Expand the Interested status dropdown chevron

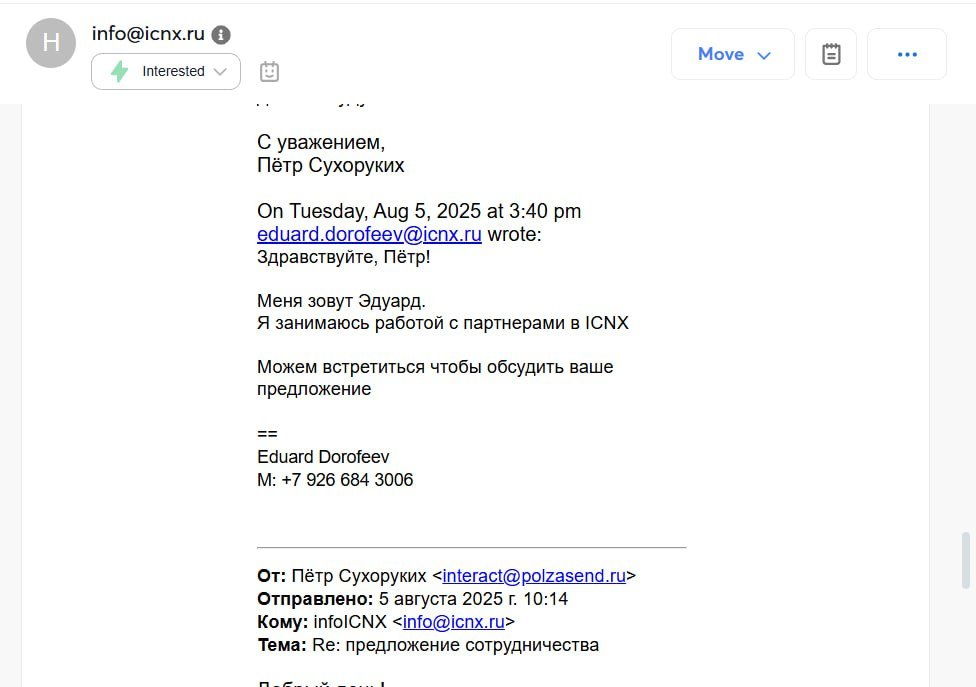(x=221, y=71)
